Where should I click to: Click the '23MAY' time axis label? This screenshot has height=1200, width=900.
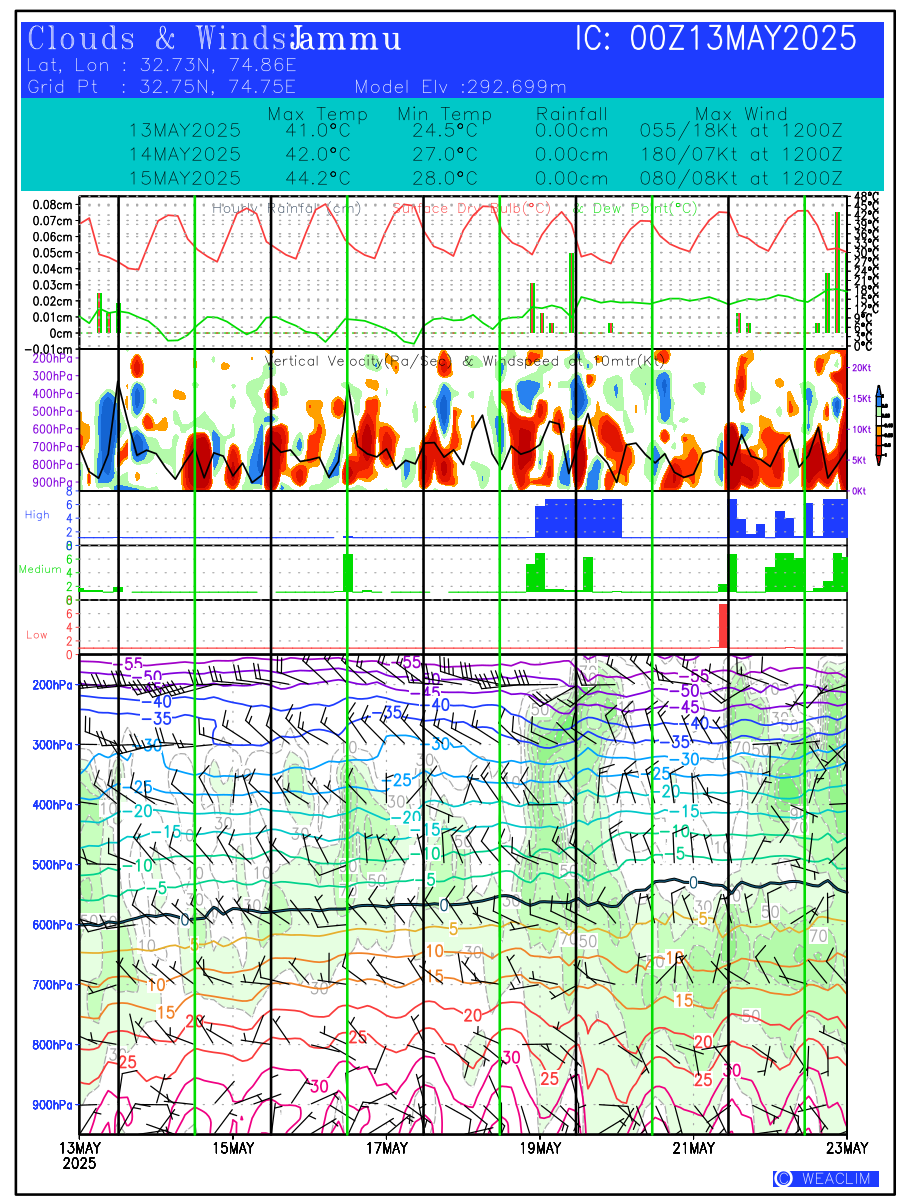point(847,1147)
